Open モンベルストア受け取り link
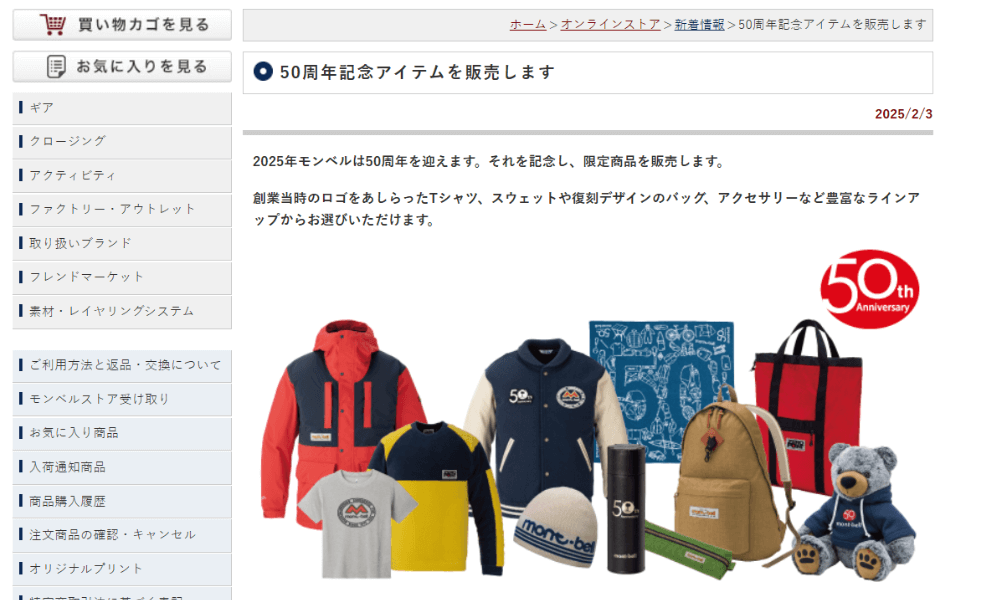The image size is (1000, 600). pyautogui.click(x=99, y=400)
